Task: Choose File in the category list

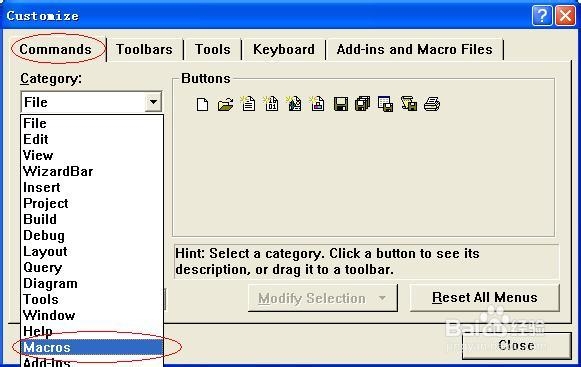Action: pos(92,123)
